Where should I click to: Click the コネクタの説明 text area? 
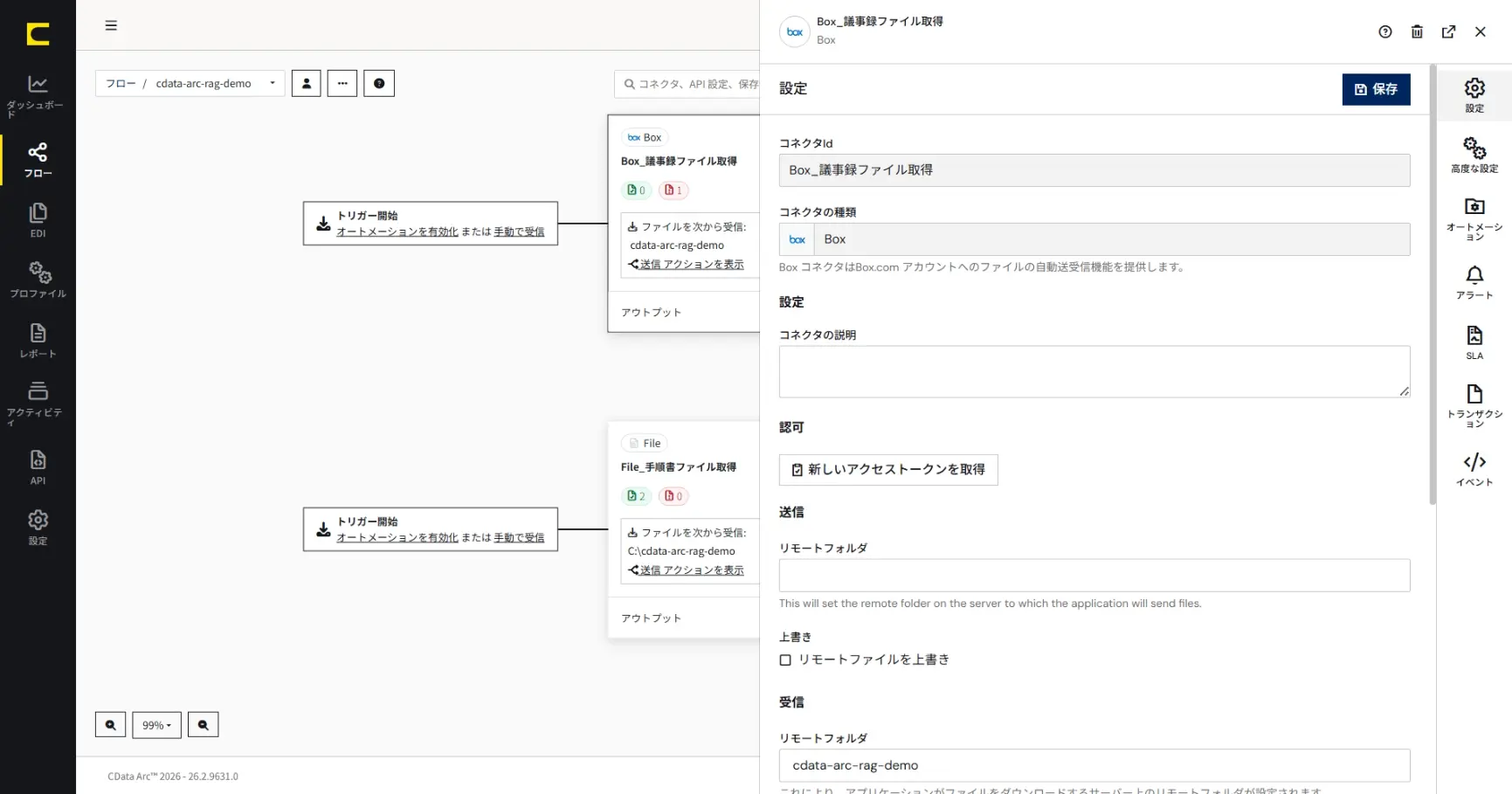pyautogui.click(x=1094, y=372)
